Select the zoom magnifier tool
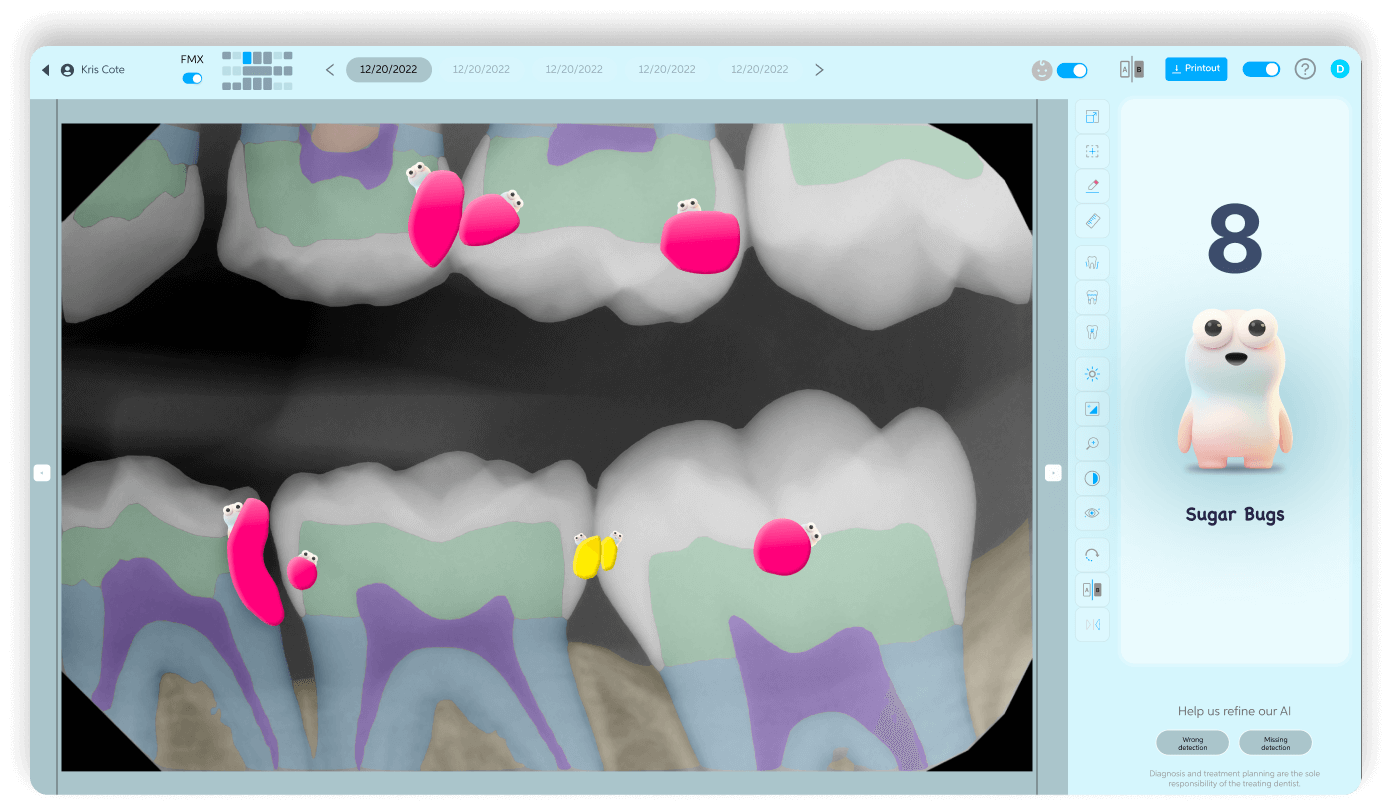Screen dimensions: 1392x809 (1092, 444)
